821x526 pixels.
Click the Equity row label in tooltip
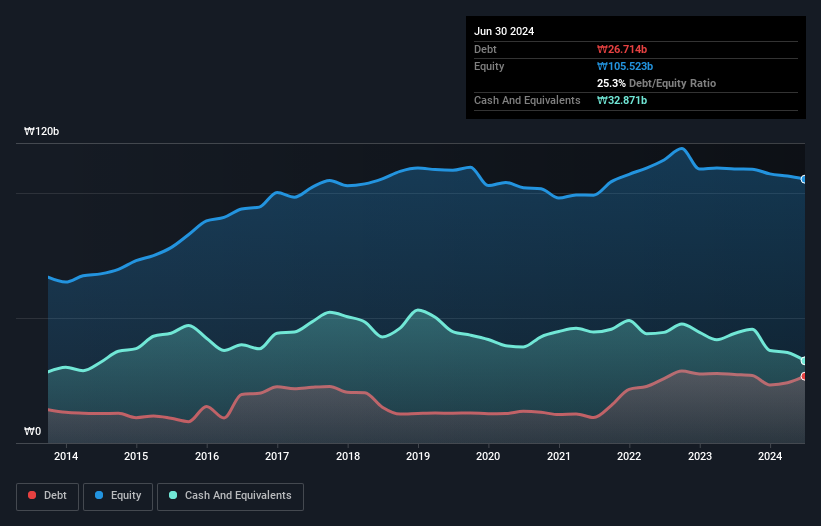pos(489,66)
